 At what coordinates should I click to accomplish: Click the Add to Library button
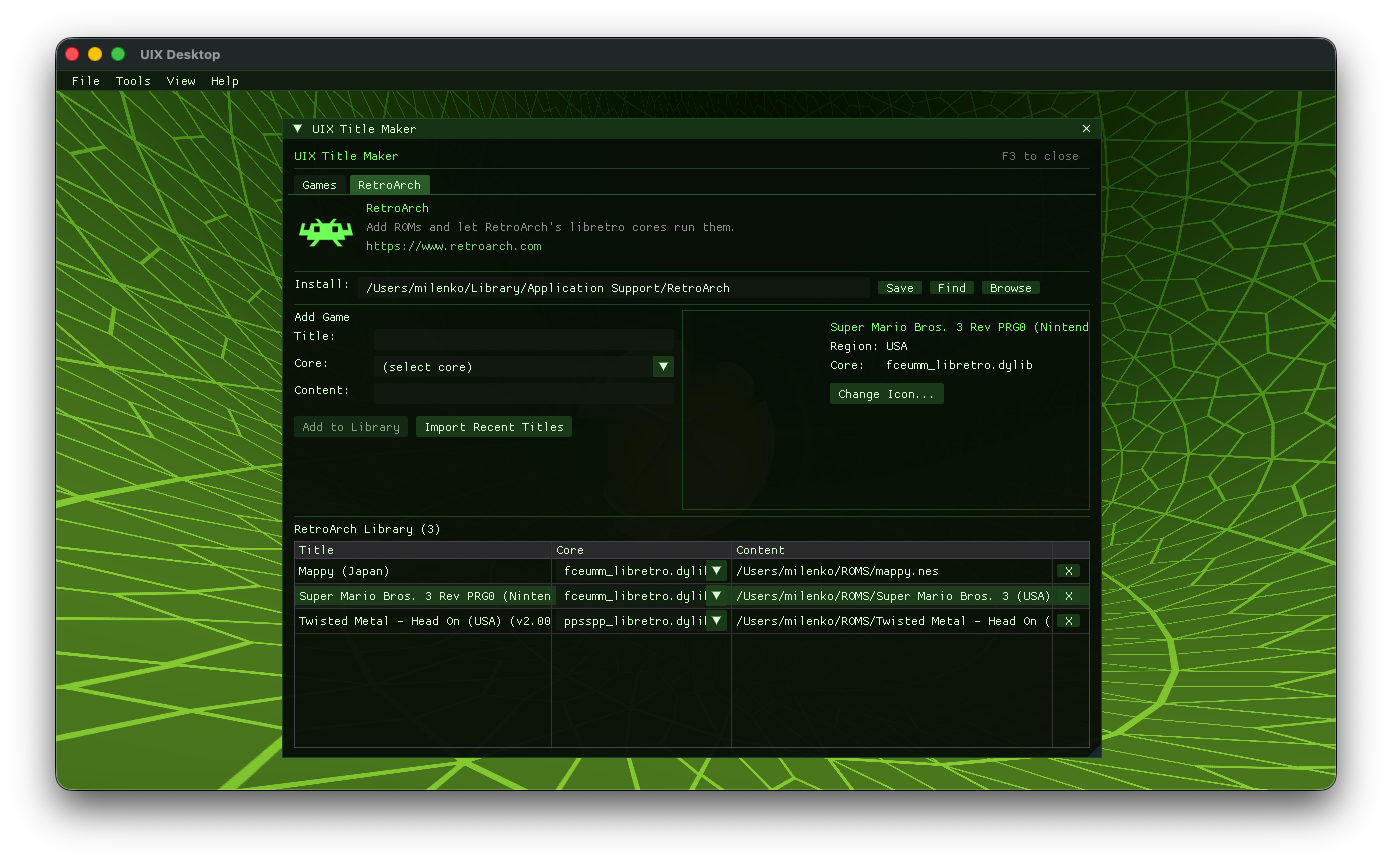(x=351, y=427)
